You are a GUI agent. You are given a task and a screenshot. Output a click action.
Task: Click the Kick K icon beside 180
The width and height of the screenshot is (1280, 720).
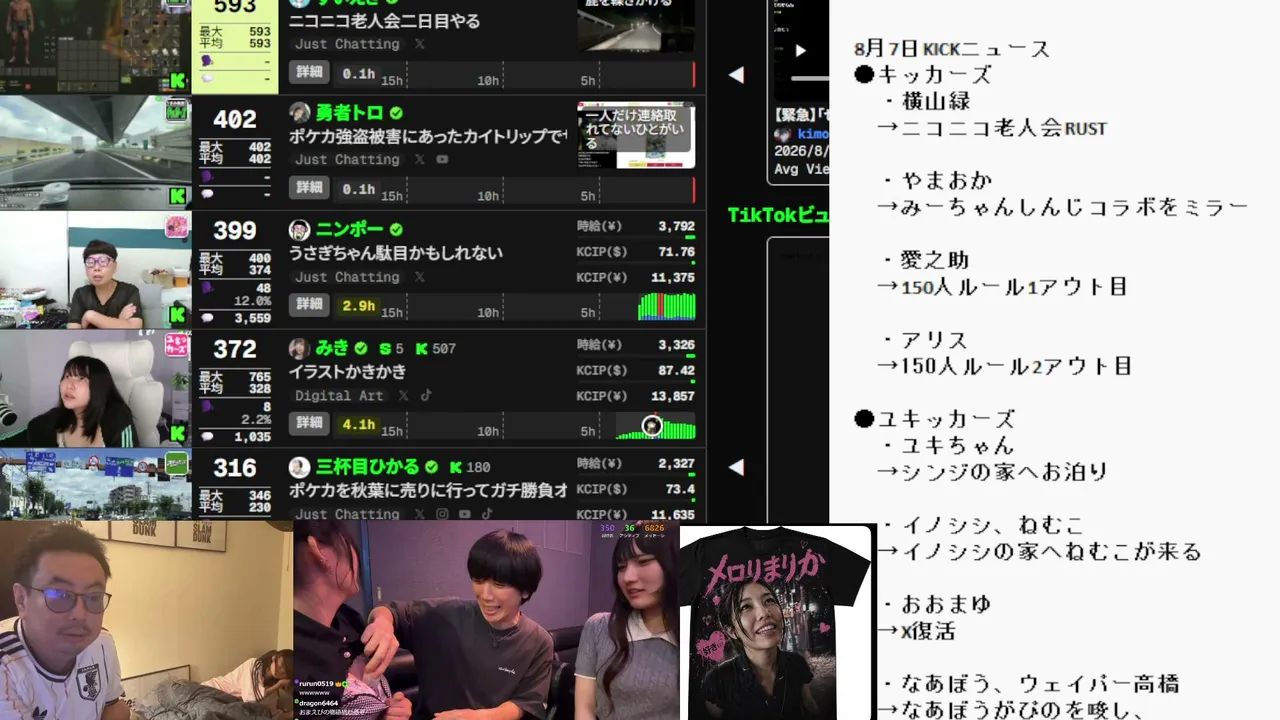[455, 467]
